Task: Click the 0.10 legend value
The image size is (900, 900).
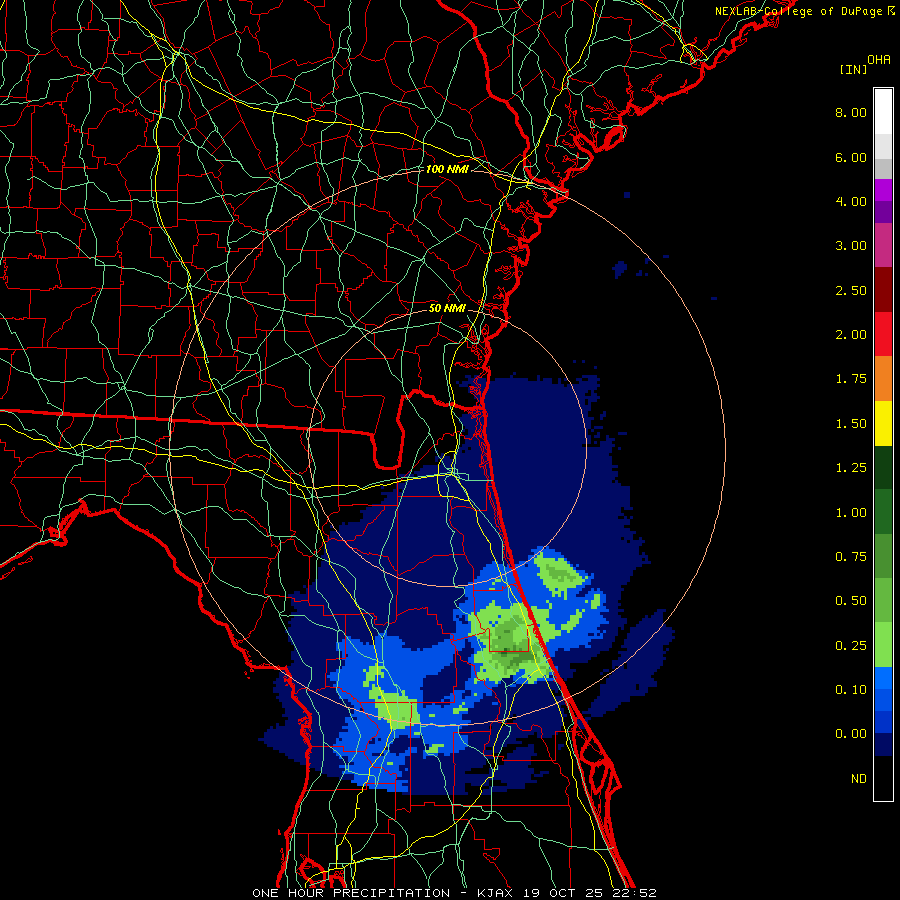Action: point(851,690)
